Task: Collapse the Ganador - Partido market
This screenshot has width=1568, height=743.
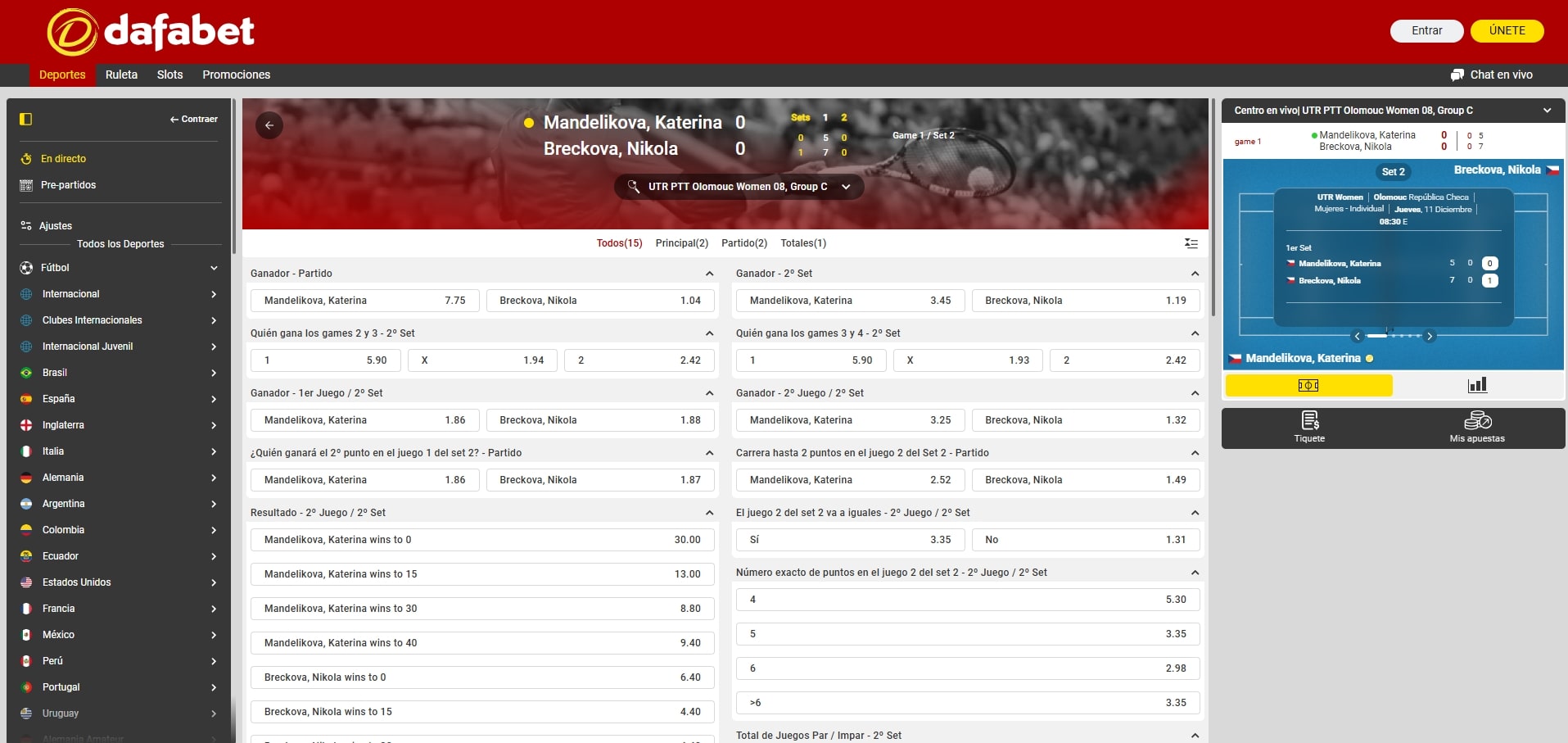Action: click(x=709, y=274)
